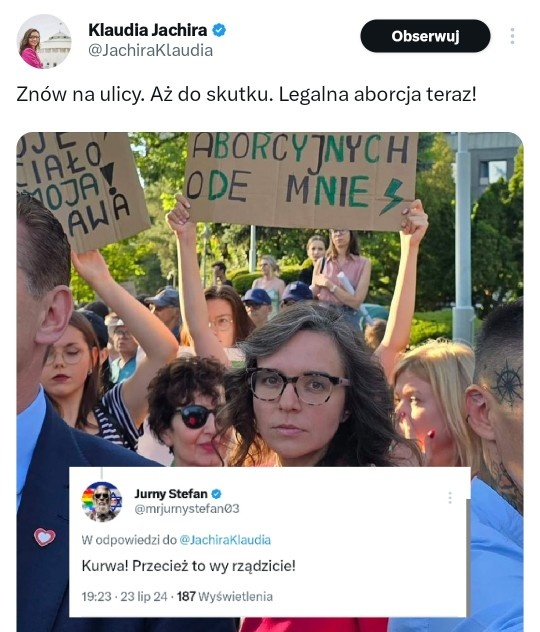Click the Obserwuj follow button
Screen dimensions: 540x632
[425, 36]
